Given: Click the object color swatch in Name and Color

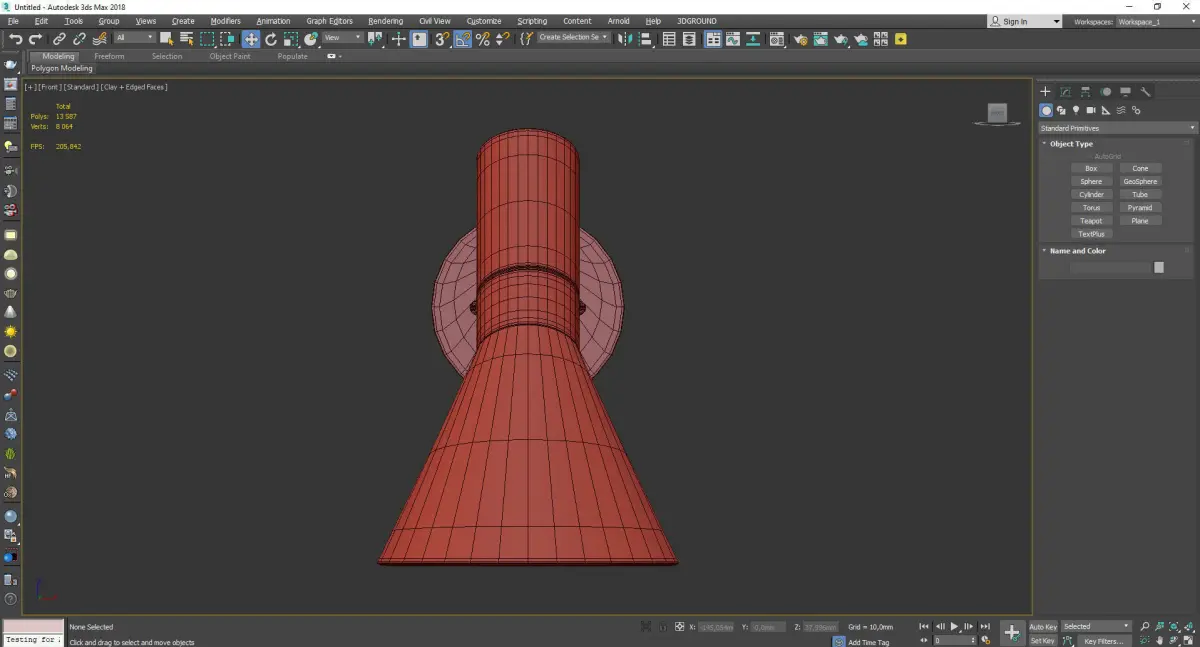Looking at the screenshot, I should [x=1158, y=267].
